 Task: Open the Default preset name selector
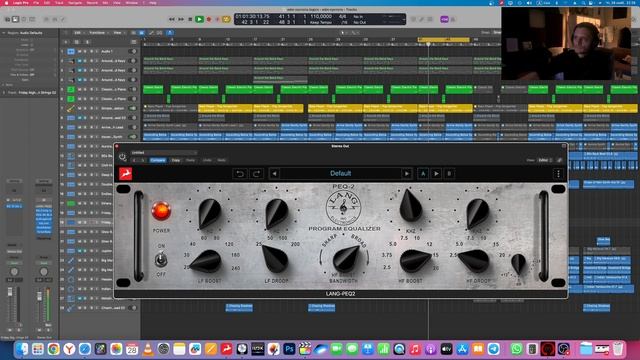[340, 174]
